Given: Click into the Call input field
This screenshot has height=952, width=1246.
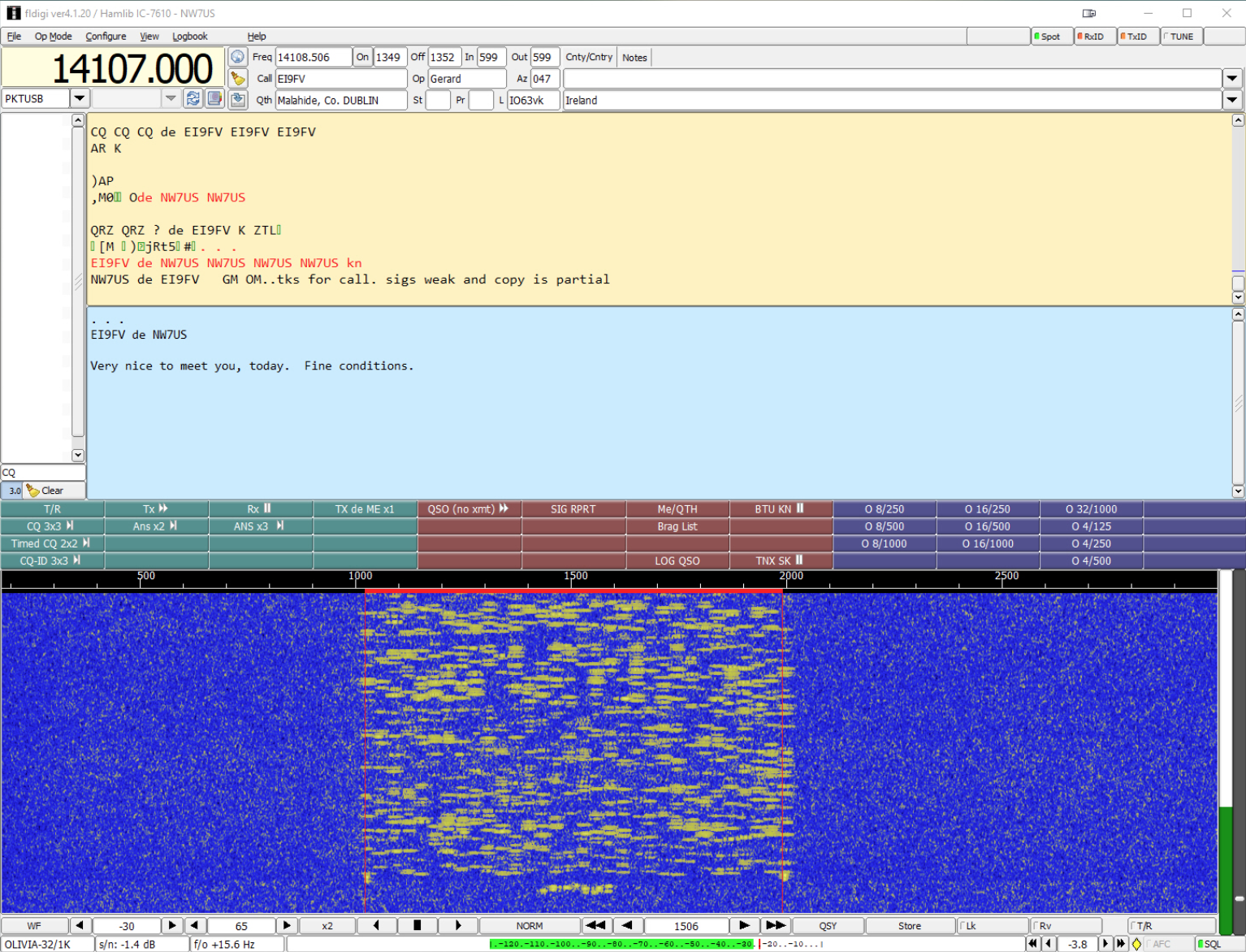Looking at the screenshot, I should point(340,79).
